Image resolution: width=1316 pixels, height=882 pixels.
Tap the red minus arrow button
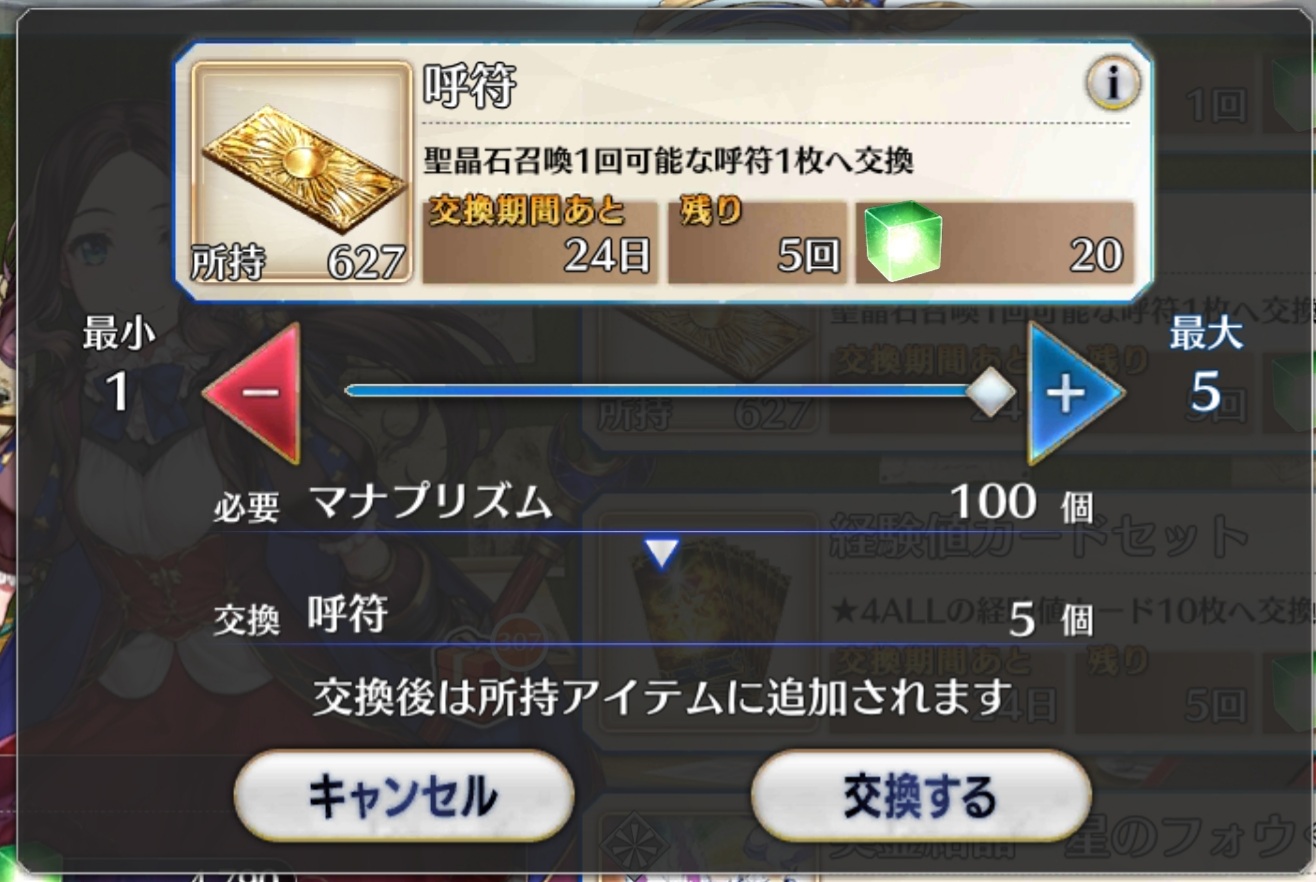coord(252,393)
